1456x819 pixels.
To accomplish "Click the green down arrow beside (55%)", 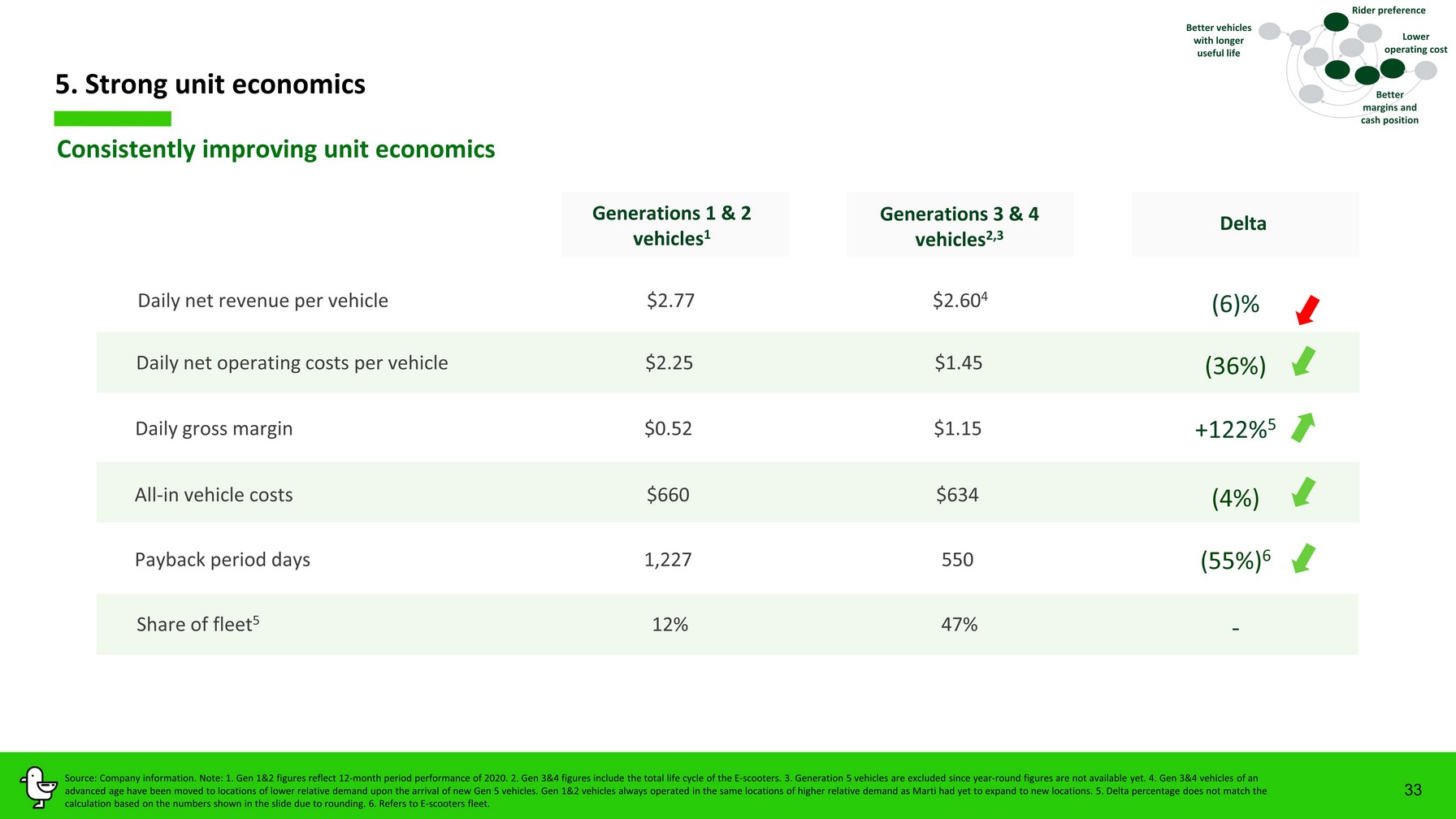I will (x=1303, y=558).
